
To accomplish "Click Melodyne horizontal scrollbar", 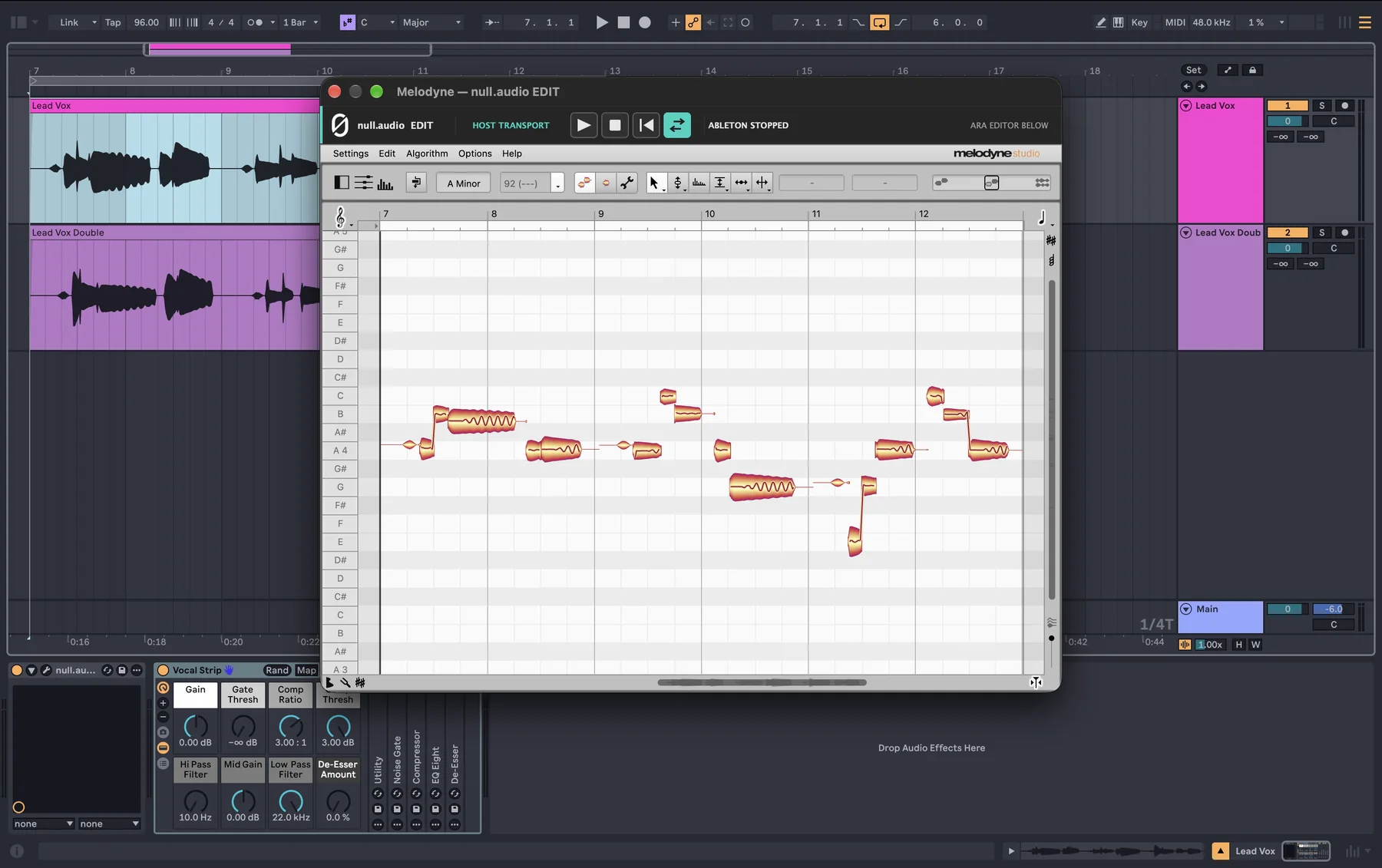I will tap(762, 682).
